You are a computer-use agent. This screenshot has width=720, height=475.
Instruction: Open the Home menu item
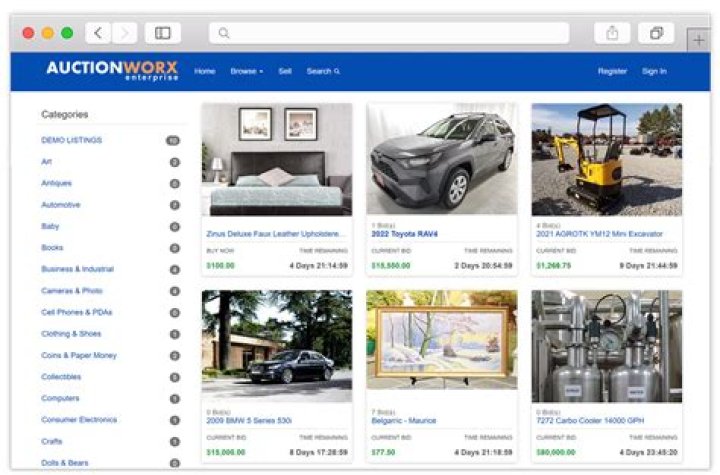pyautogui.click(x=205, y=72)
